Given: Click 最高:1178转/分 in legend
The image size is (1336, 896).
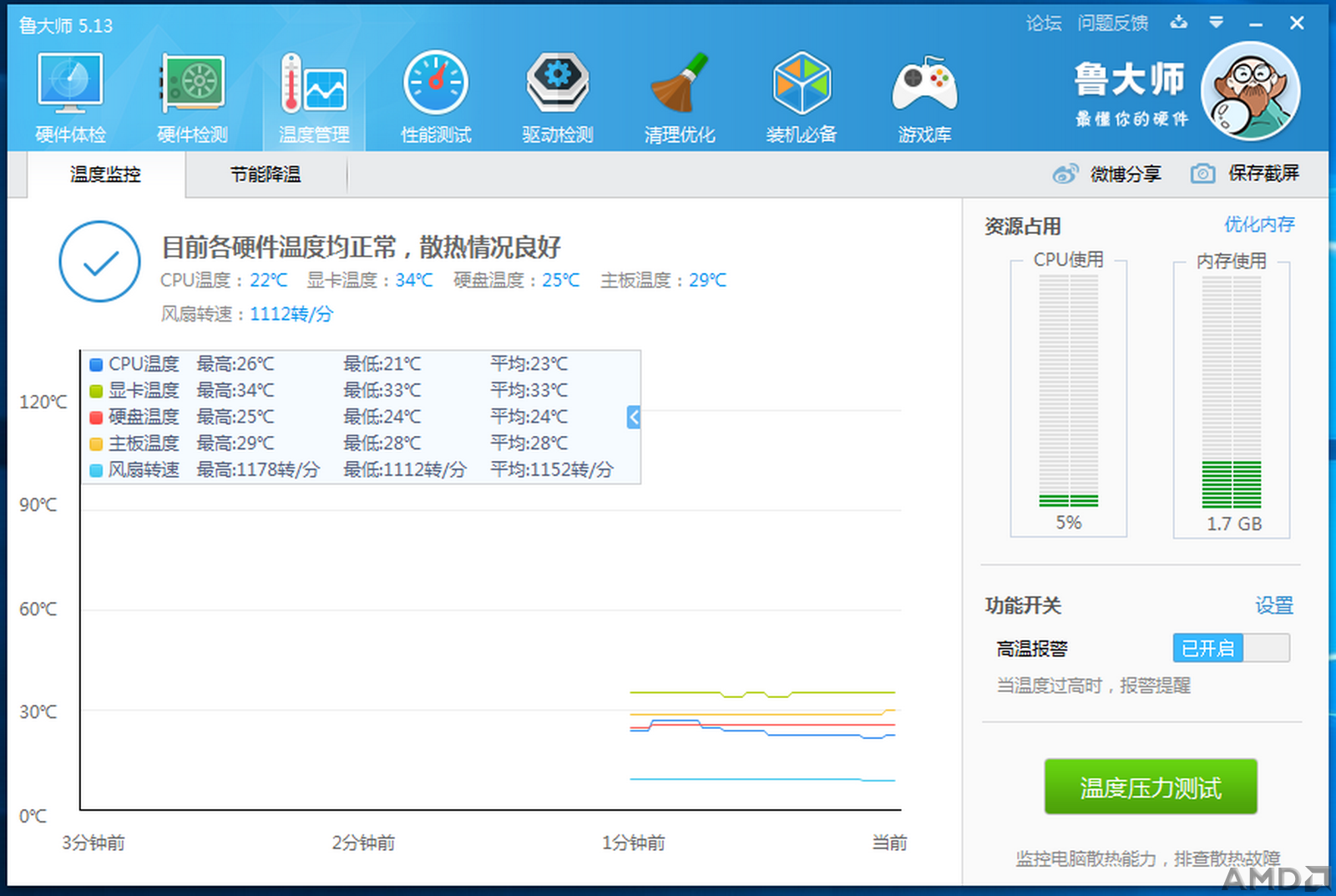Looking at the screenshot, I should 258,470.
